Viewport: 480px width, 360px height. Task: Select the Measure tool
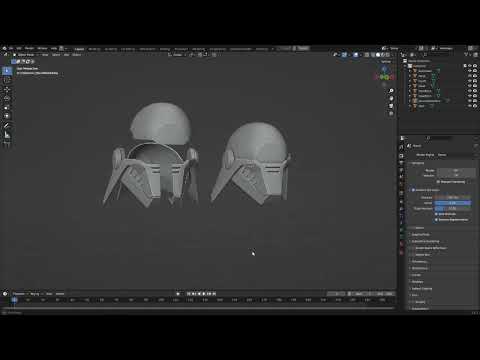coord(7,135)
